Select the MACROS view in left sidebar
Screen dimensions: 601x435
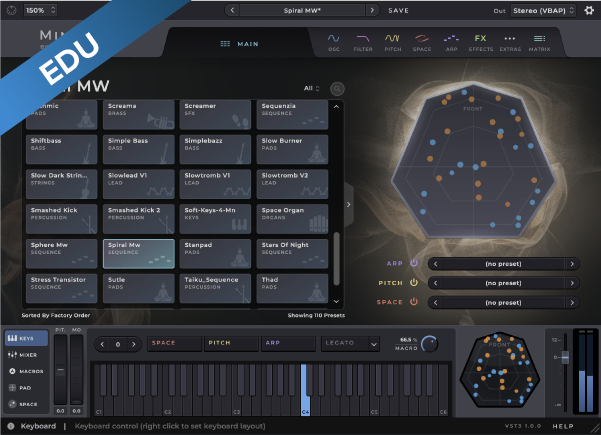tap(26, 371)
